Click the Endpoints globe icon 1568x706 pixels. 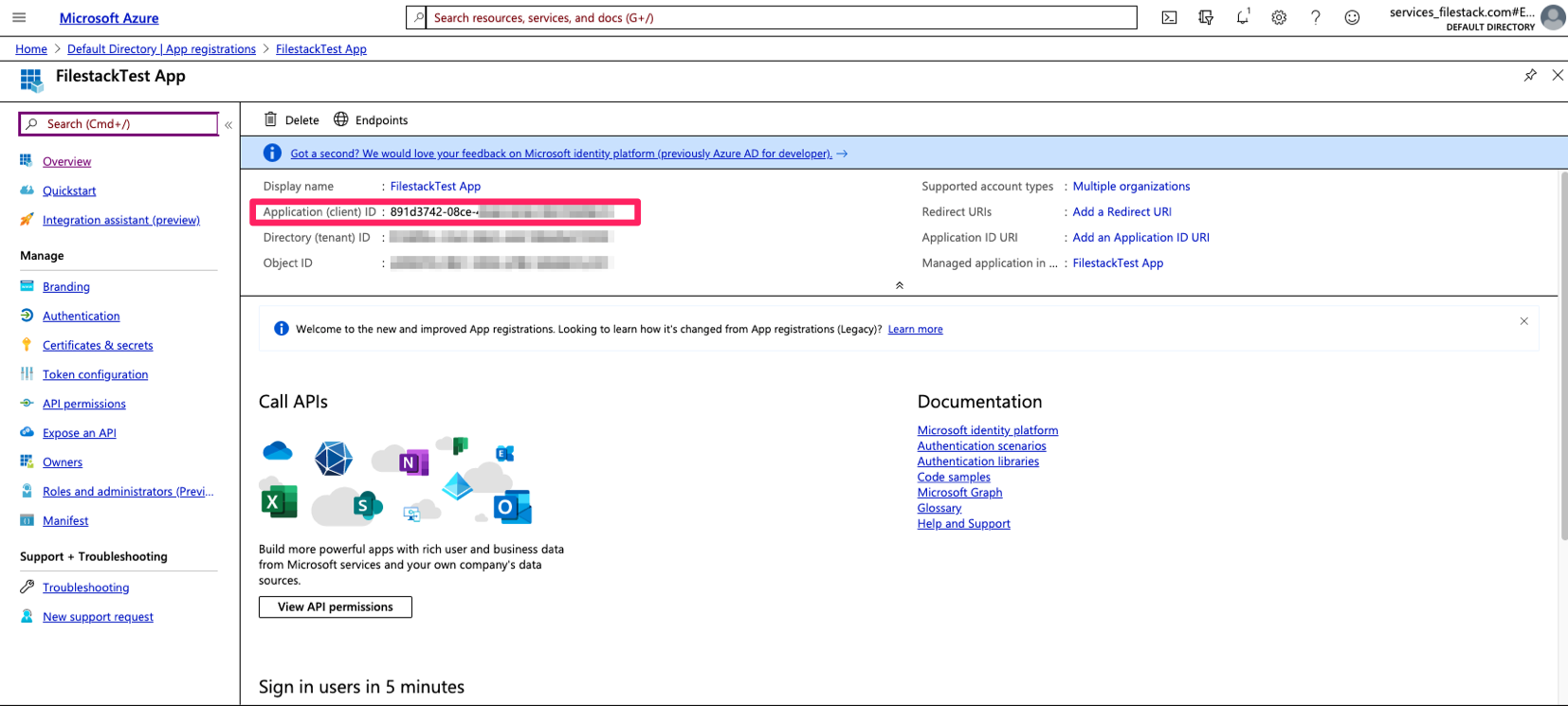click(x=341, y=119)
